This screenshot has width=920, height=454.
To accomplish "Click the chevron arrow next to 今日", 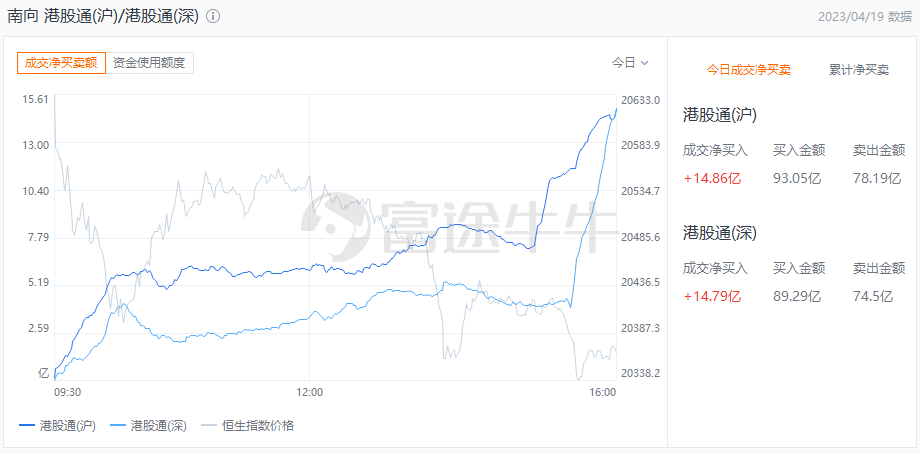I will click(644, 63).
